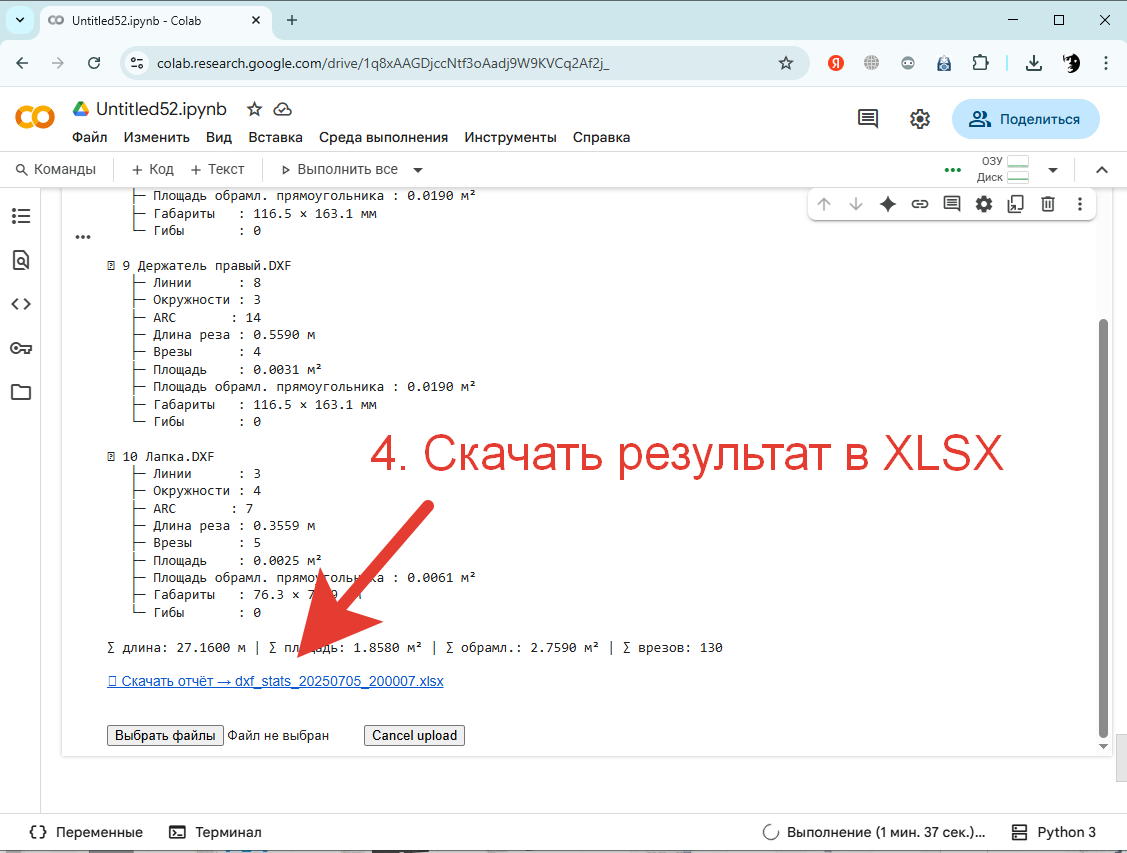Copy link to the current cell
1127x853 pixels.
(x=919, y=203)
